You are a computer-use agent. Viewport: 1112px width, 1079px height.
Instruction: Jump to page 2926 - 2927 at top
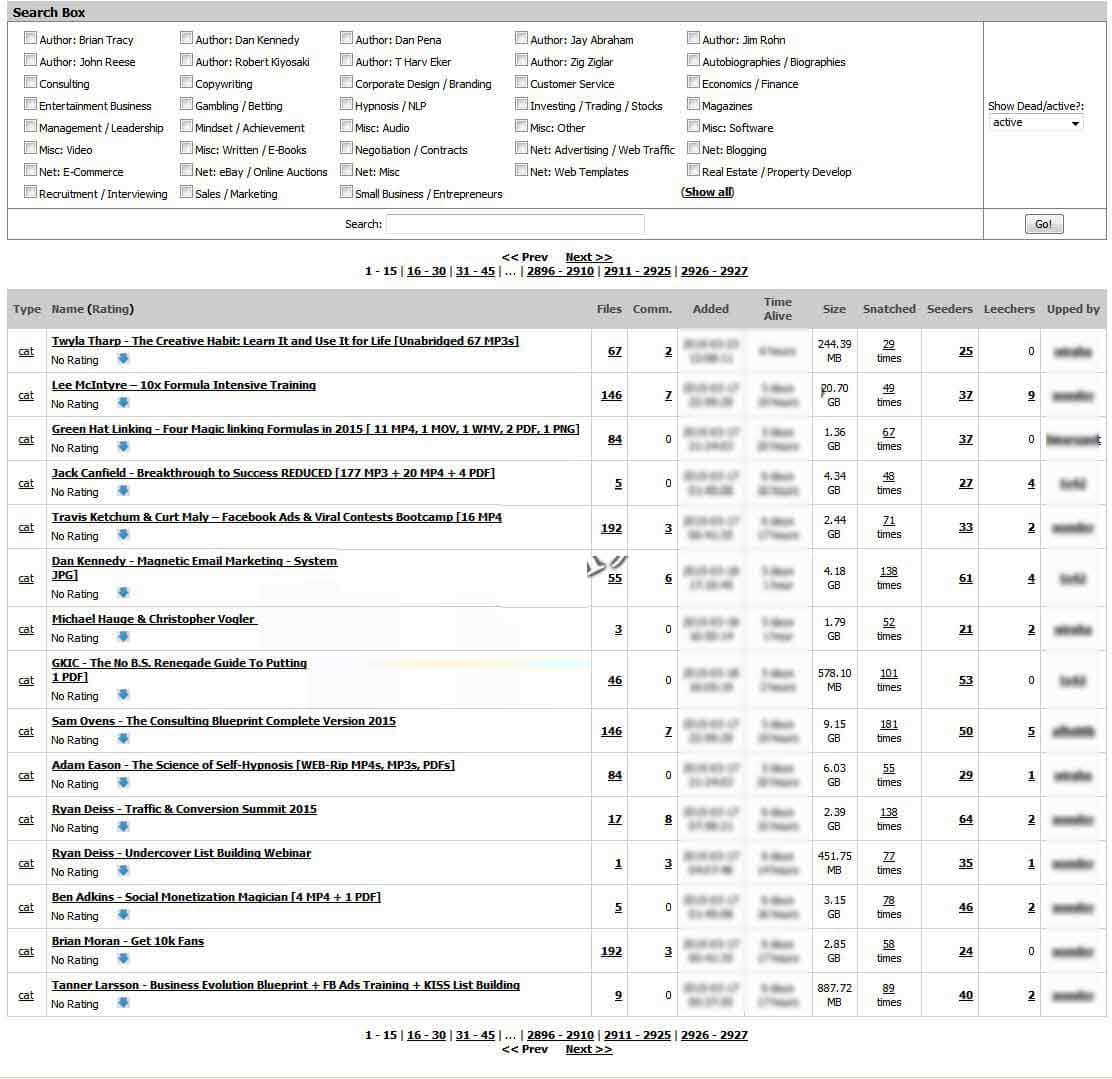click(x=714, y=271)
